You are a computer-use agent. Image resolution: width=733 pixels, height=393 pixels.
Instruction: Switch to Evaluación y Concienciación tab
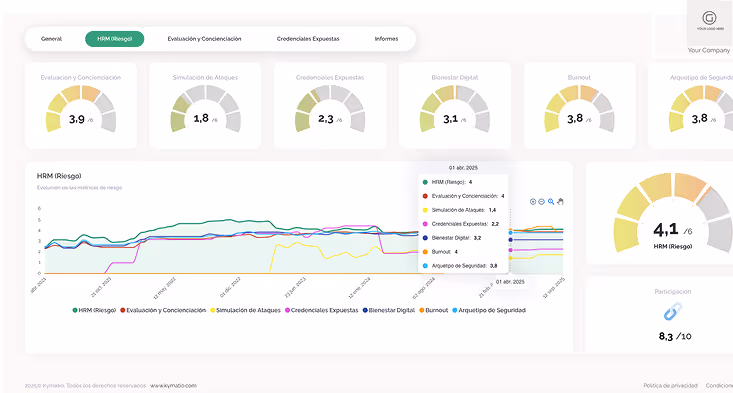coord(204,39)
